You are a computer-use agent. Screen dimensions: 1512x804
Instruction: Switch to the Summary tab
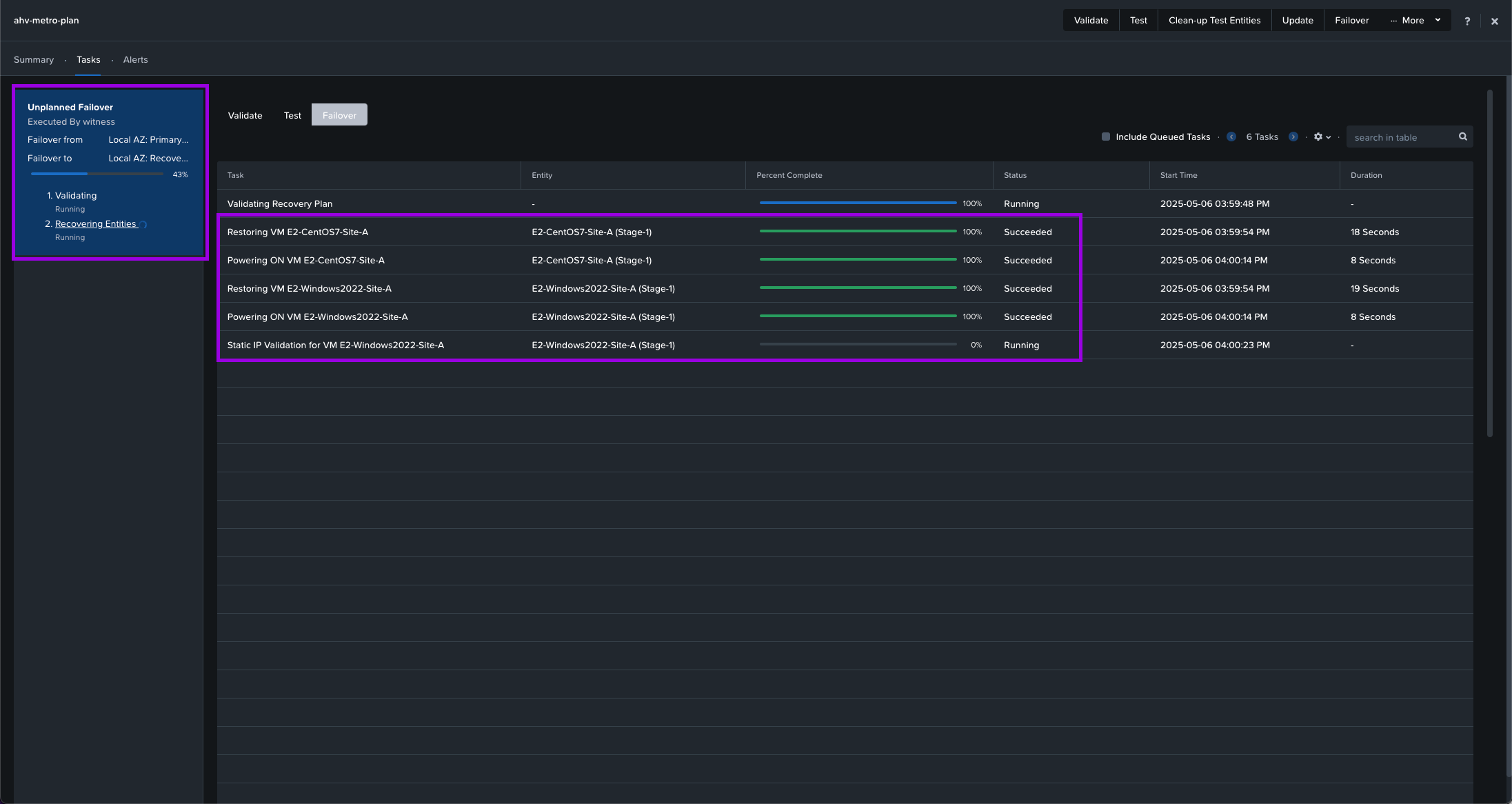(34, 59)
